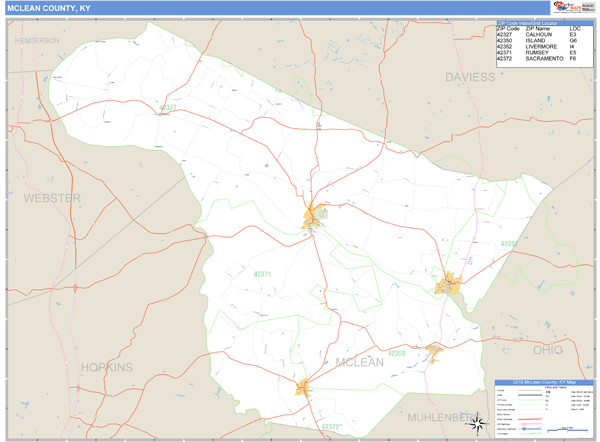Viewport: 600px width, 442px height.
Task: Click ISLAND row in ZIP index
Action: [540, 41]
